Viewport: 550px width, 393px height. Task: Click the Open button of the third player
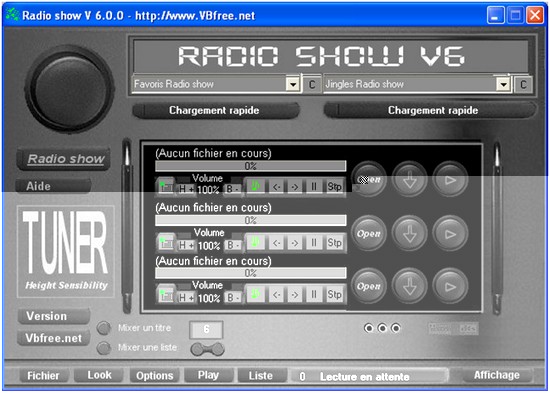click(x=369, y=286)
